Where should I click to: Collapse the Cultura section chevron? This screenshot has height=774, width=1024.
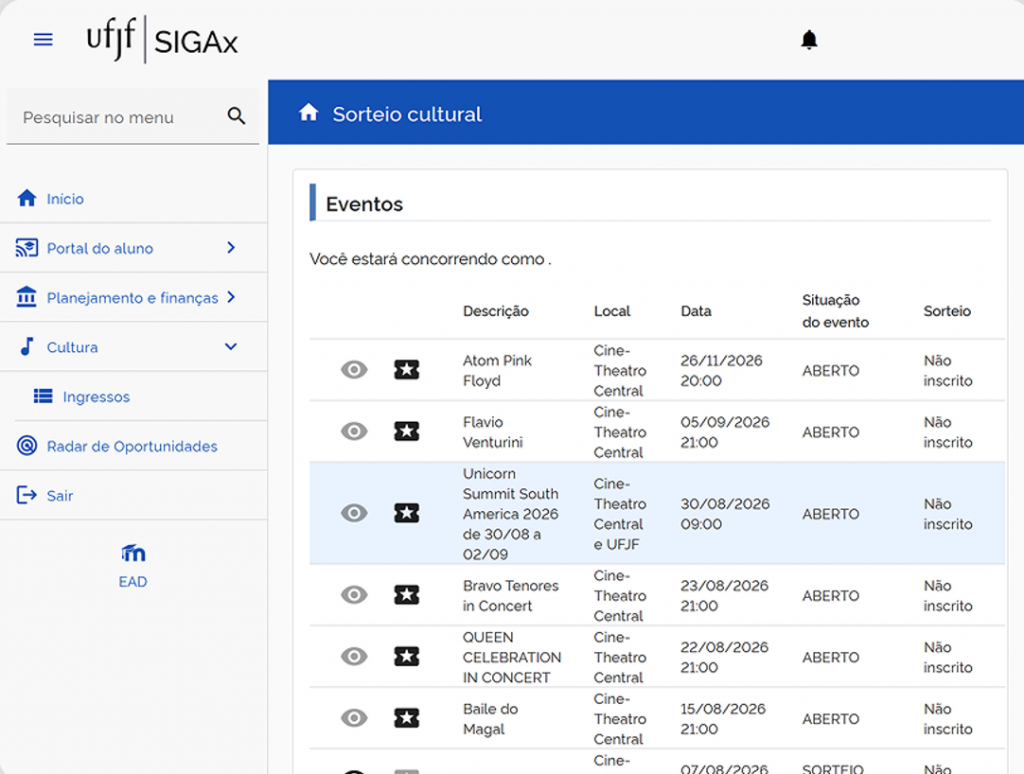pyautogui.click(x=231, y=347)
